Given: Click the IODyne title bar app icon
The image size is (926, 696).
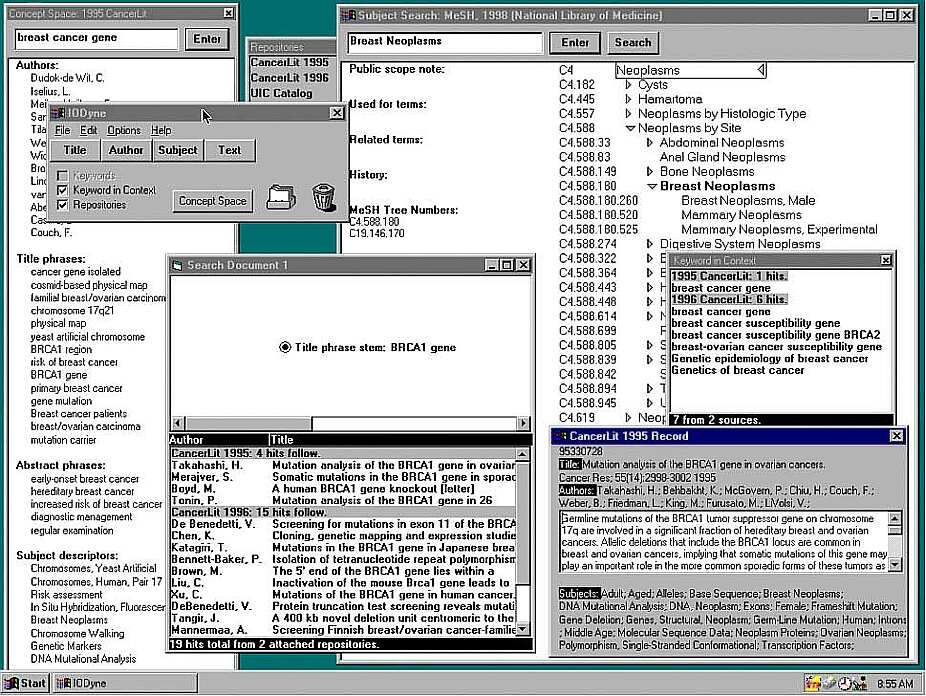Looking at the screenshot, I should [x=58, y=114].
